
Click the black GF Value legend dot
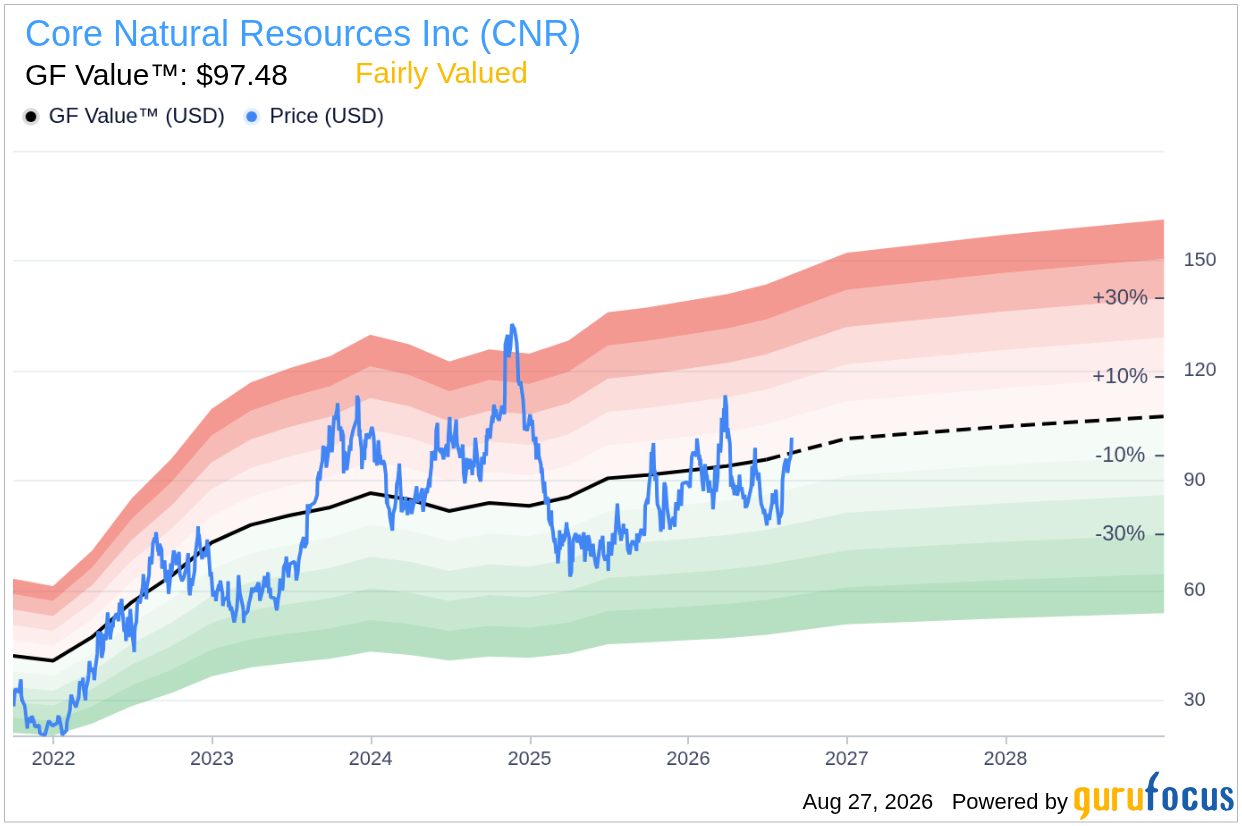coord(31,117)
